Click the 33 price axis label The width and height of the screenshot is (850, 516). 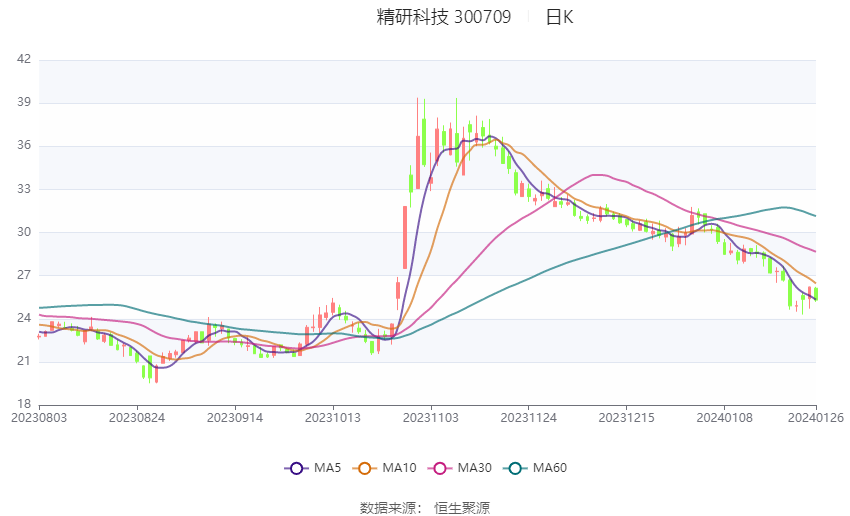click(x=24, y=189)
